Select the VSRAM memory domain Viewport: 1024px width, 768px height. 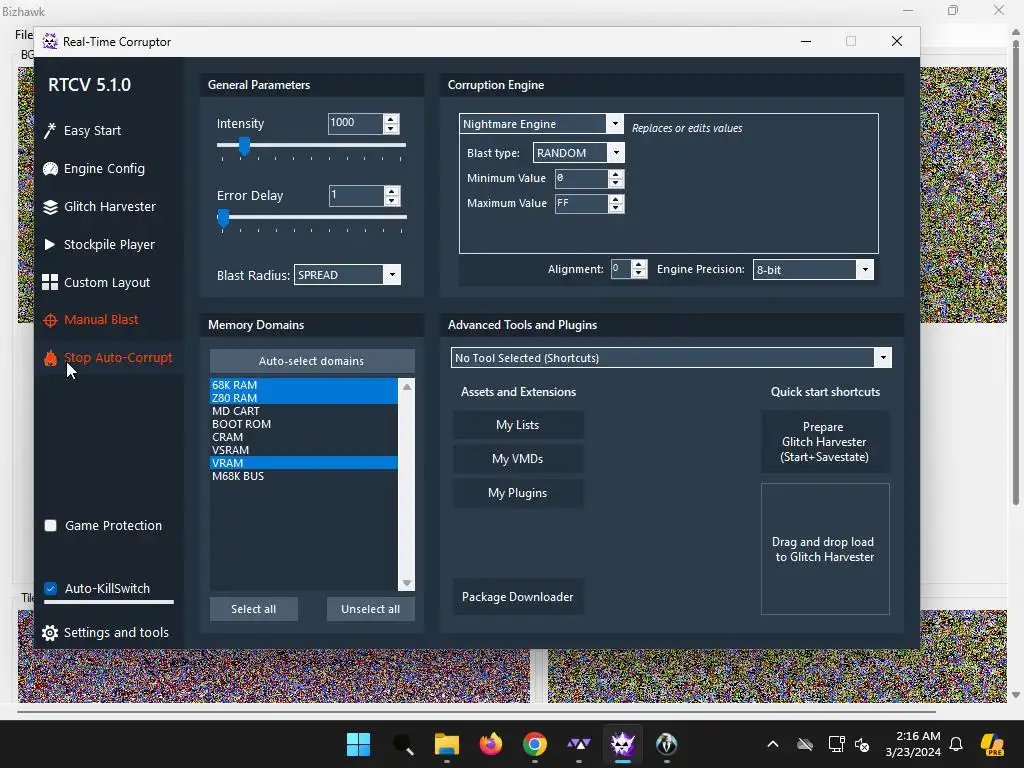[x=304, y=450]
